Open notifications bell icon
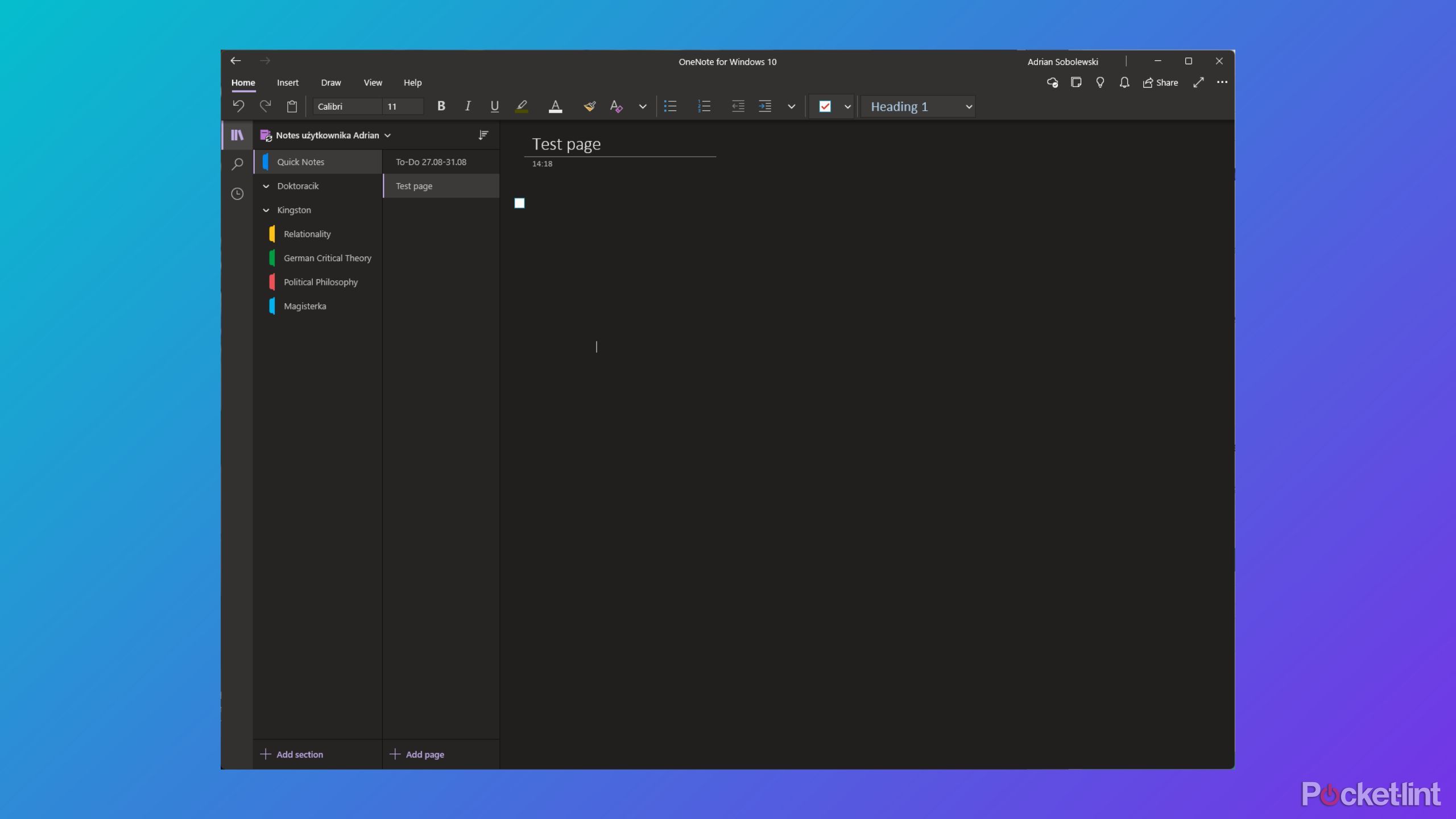Viewport: 1456px width, 819px height. [1124, 82]
